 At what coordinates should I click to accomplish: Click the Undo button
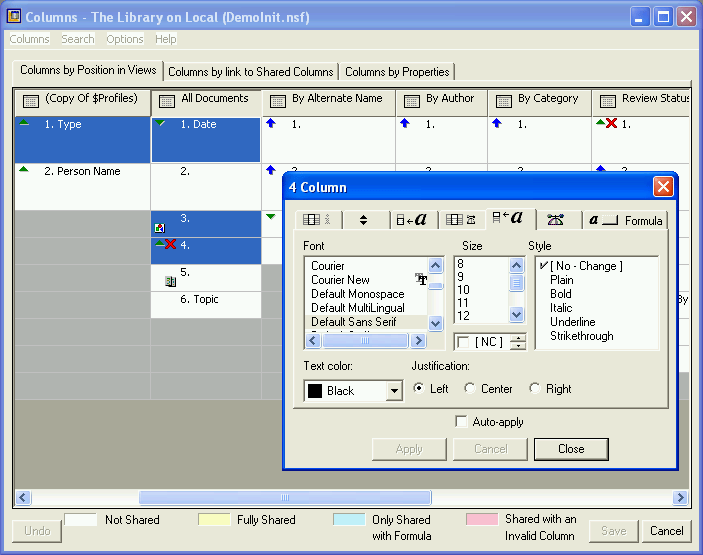37,531
